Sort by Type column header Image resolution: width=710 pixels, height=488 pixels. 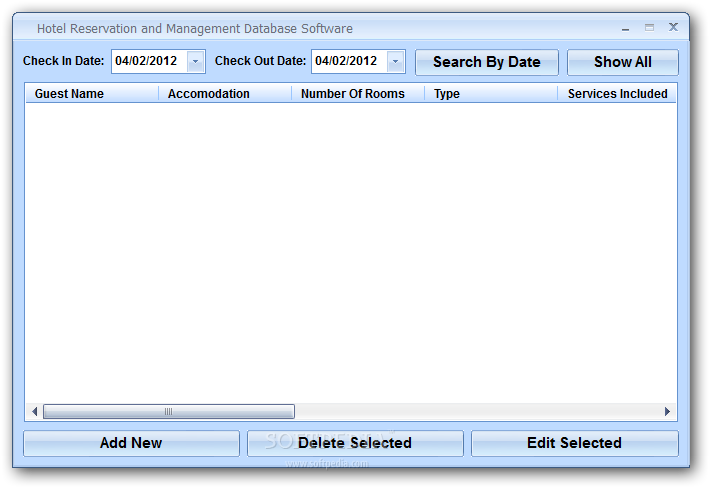pos(491,94)
